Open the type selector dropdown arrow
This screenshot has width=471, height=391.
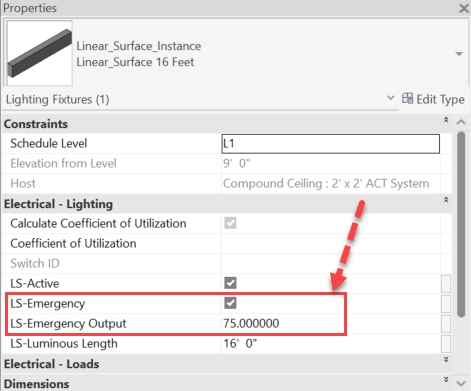click(459, 54)
